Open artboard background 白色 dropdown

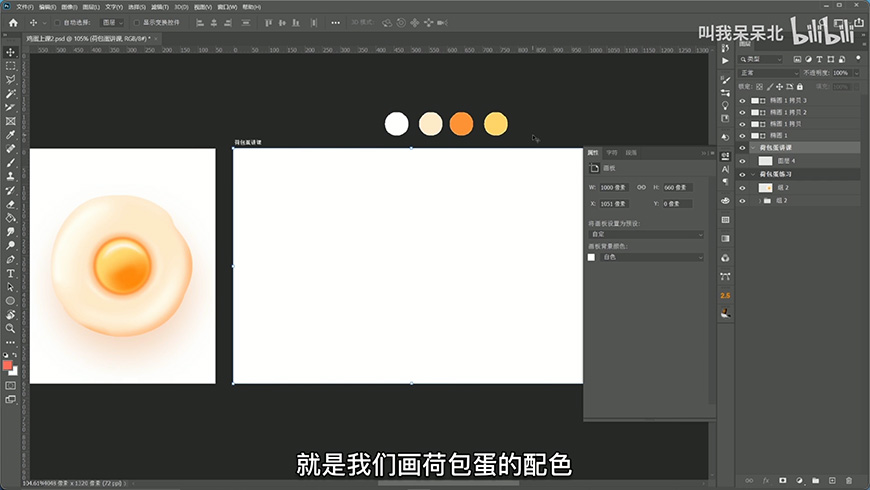click(x=652, y=257)
